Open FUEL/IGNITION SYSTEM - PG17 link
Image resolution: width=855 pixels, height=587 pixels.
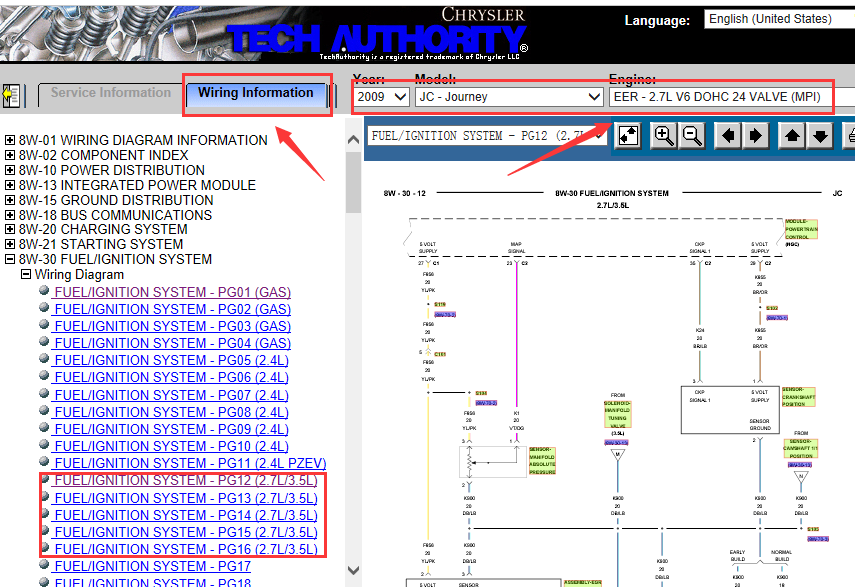(152, 566)
